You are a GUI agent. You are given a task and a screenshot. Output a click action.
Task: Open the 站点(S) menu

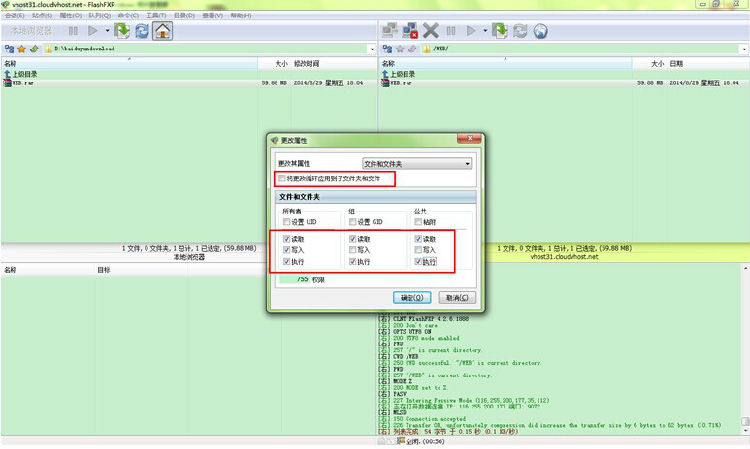[x=40, y=16]
